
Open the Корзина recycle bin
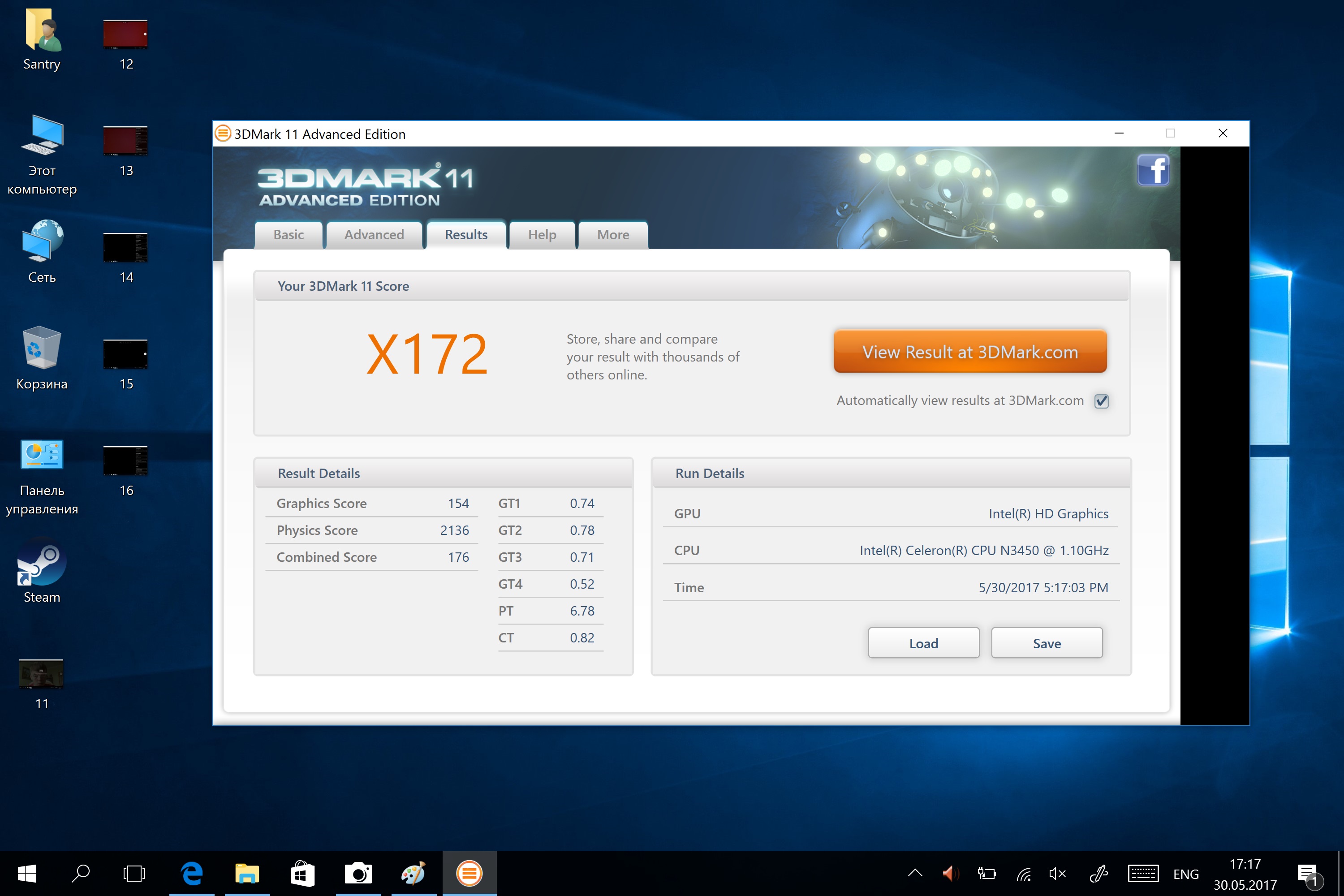42,358
